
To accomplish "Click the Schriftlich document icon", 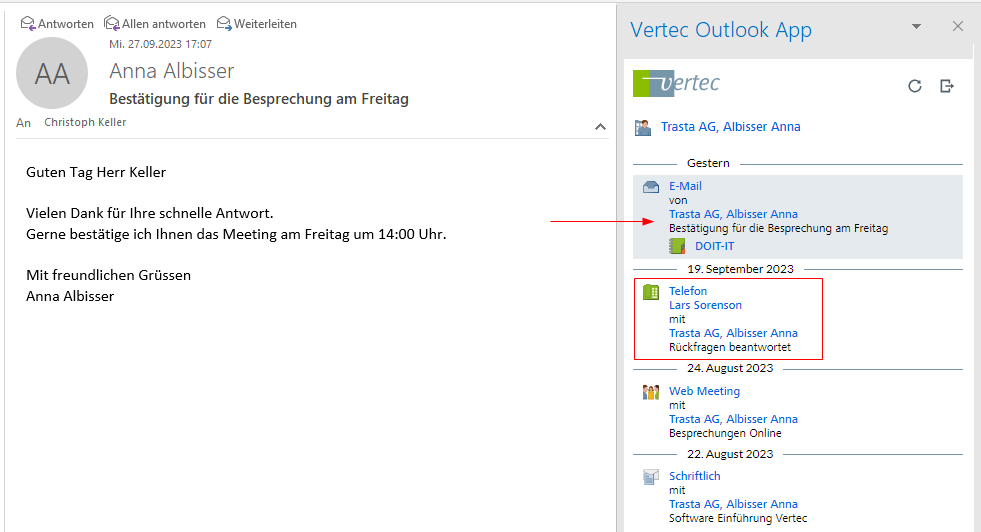I will tap(651, 477).
